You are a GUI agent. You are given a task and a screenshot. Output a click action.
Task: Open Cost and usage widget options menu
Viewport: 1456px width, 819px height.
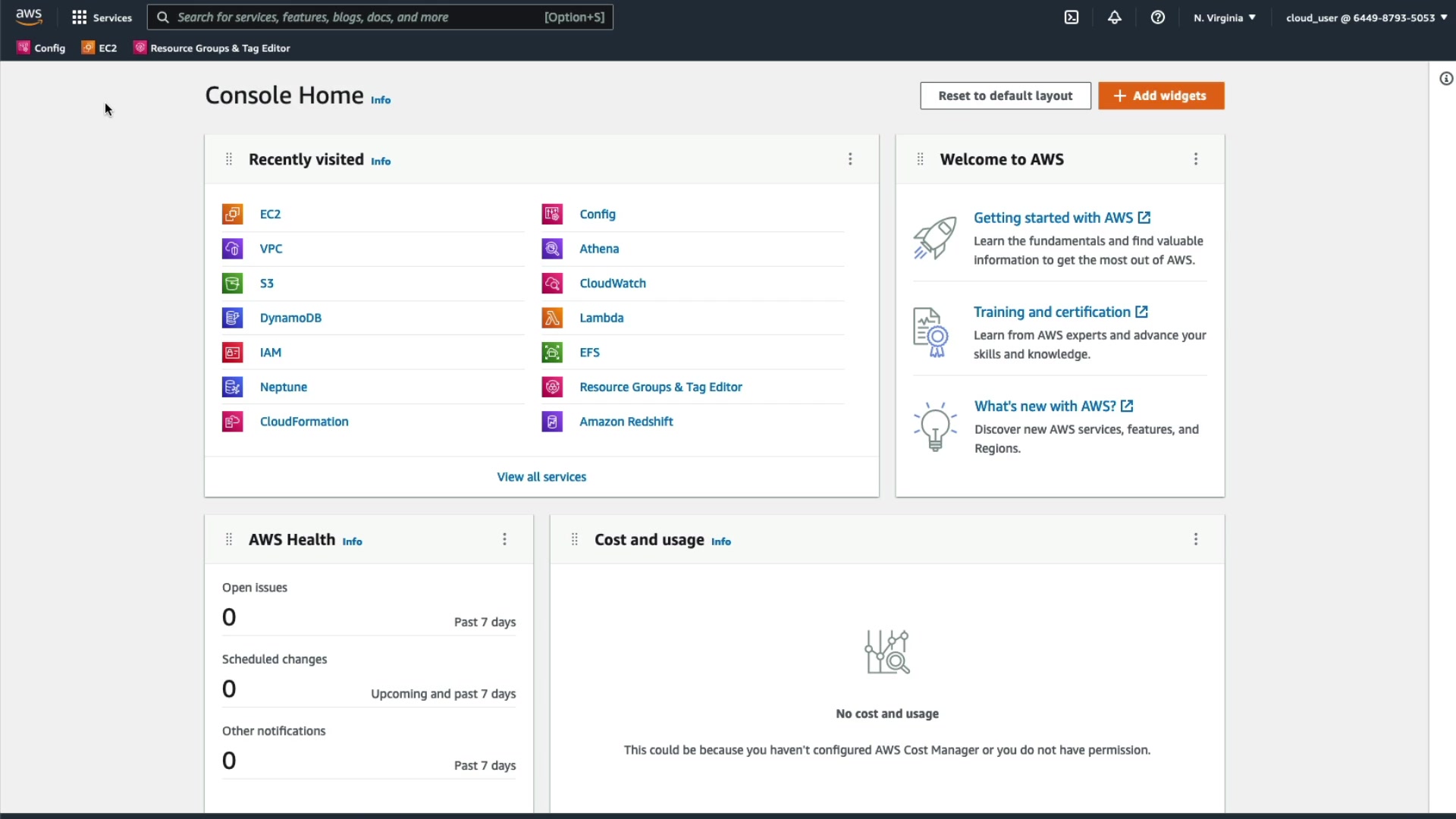1196,539
